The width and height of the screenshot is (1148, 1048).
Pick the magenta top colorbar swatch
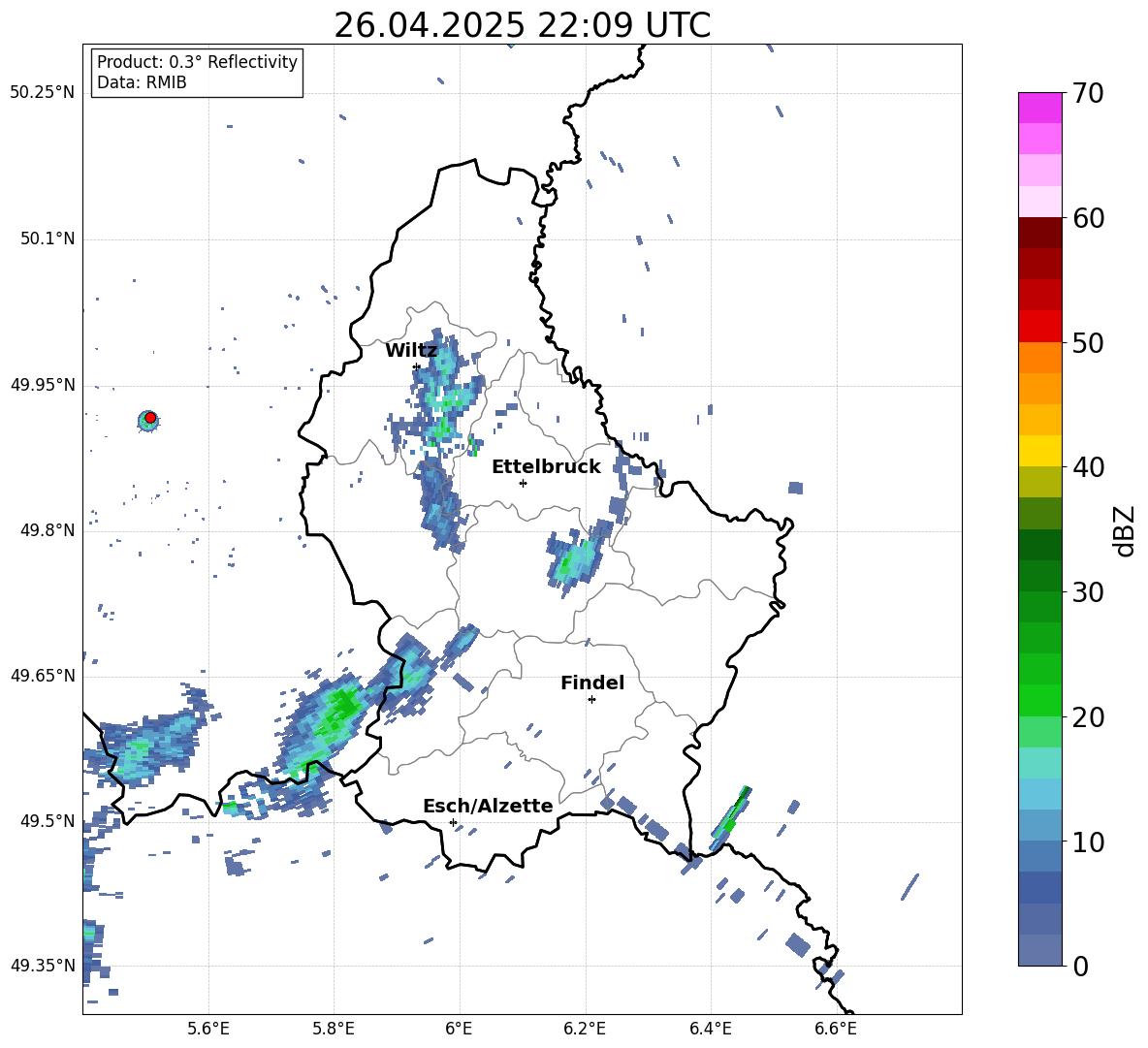click(x=1039, y=108)
